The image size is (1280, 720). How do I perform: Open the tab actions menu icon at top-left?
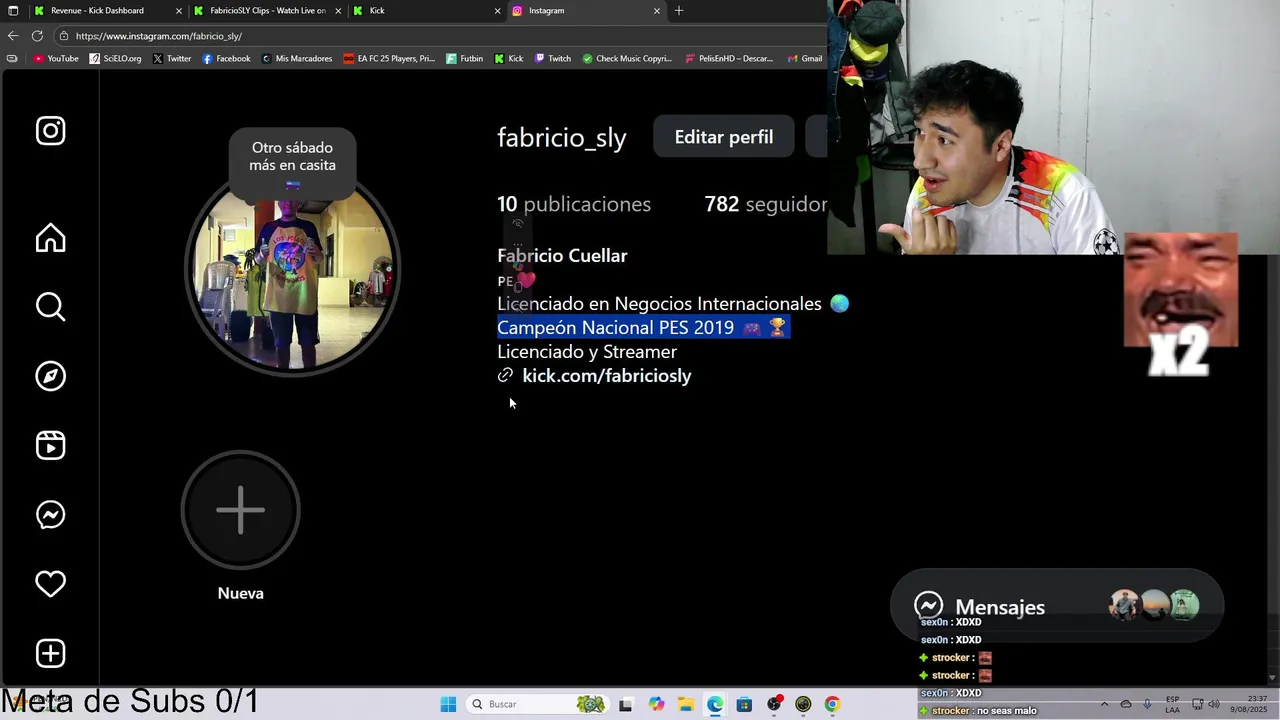[x=13, y=10]
